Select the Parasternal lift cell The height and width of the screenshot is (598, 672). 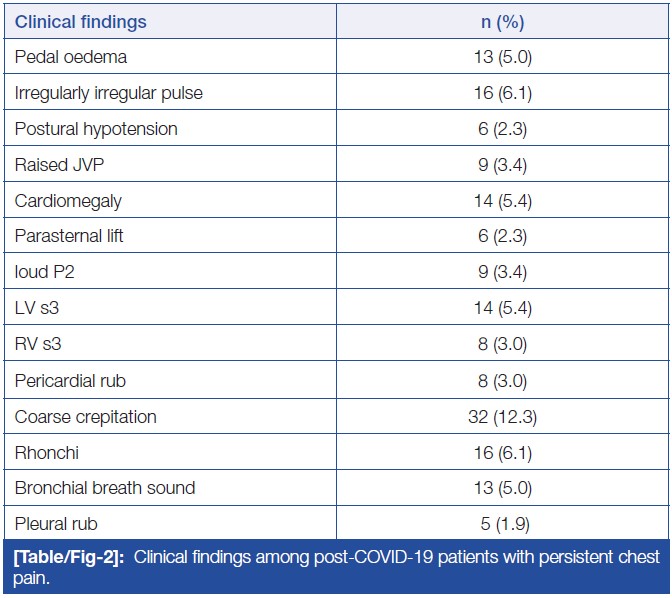pos(69,237)
